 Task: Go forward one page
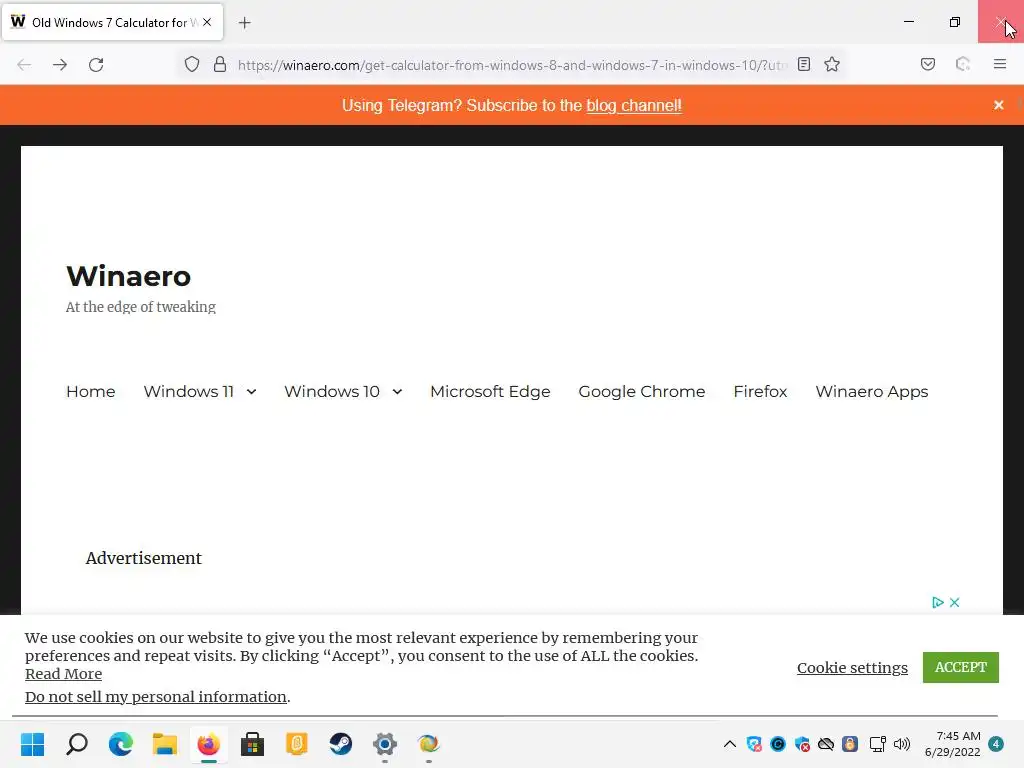click(x=60, y=65)
